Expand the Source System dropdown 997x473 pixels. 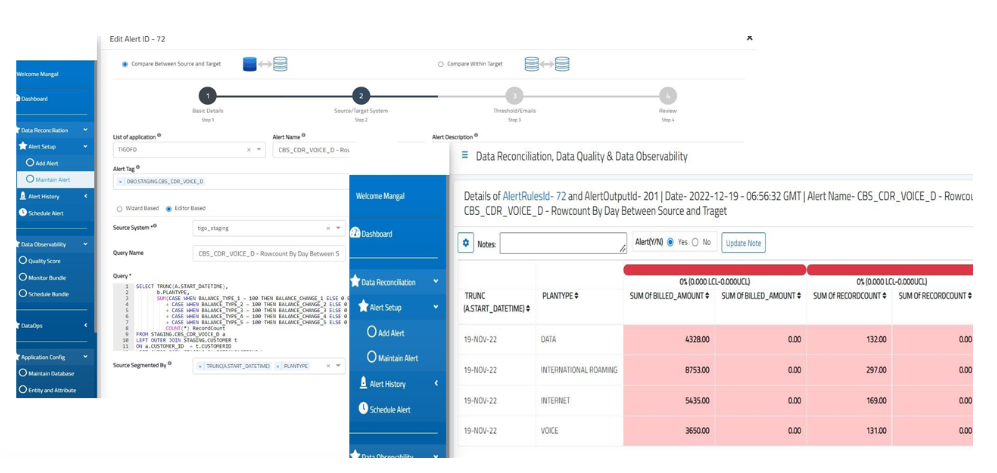point(340,228)
